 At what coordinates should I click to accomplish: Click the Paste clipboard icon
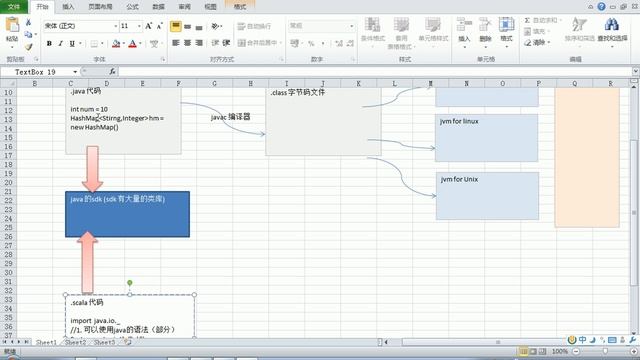(x=12, y=25)
